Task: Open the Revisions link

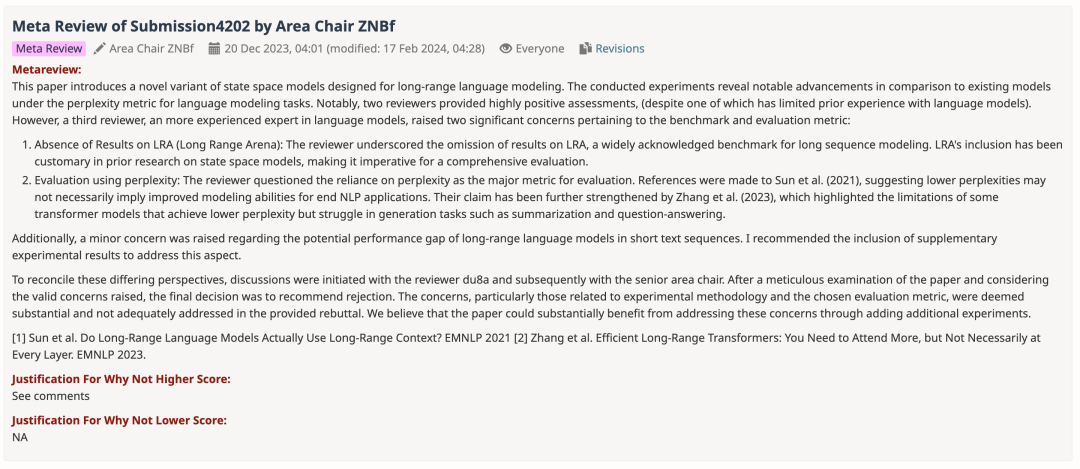Action: pyautogui.click(x=620, y=48)
